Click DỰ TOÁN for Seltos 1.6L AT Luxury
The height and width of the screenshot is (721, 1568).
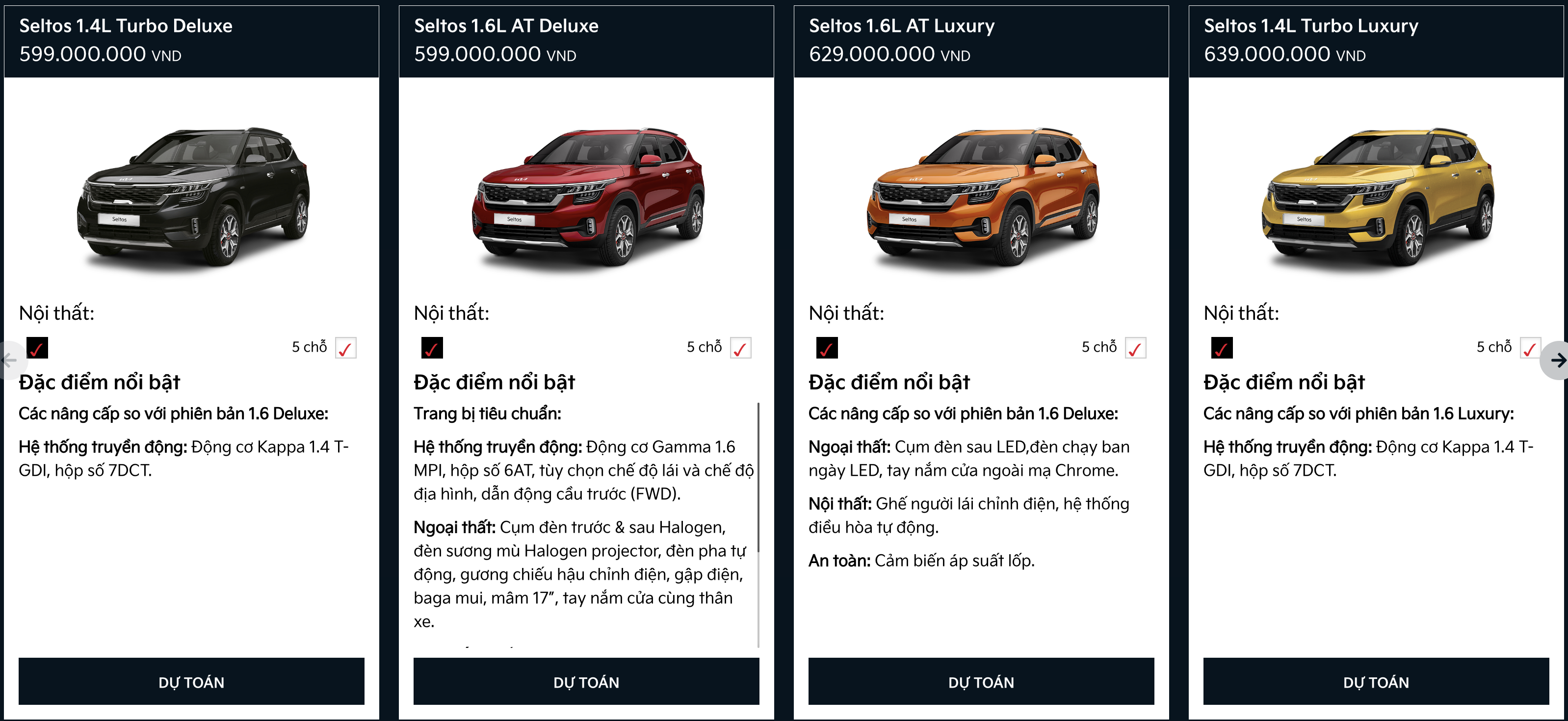[981, 681]
